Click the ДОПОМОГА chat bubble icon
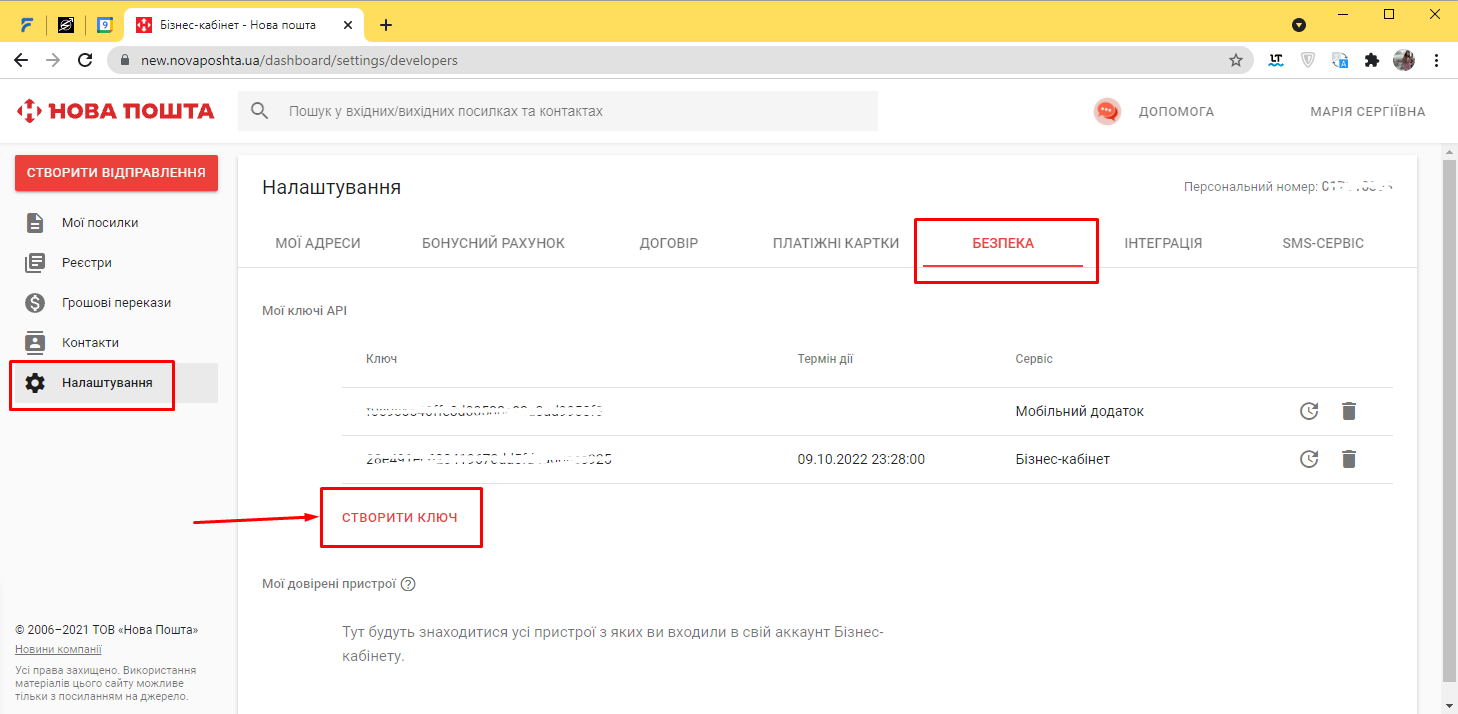This screenshot has height=714, width=1458. (x=1107, y=111)
